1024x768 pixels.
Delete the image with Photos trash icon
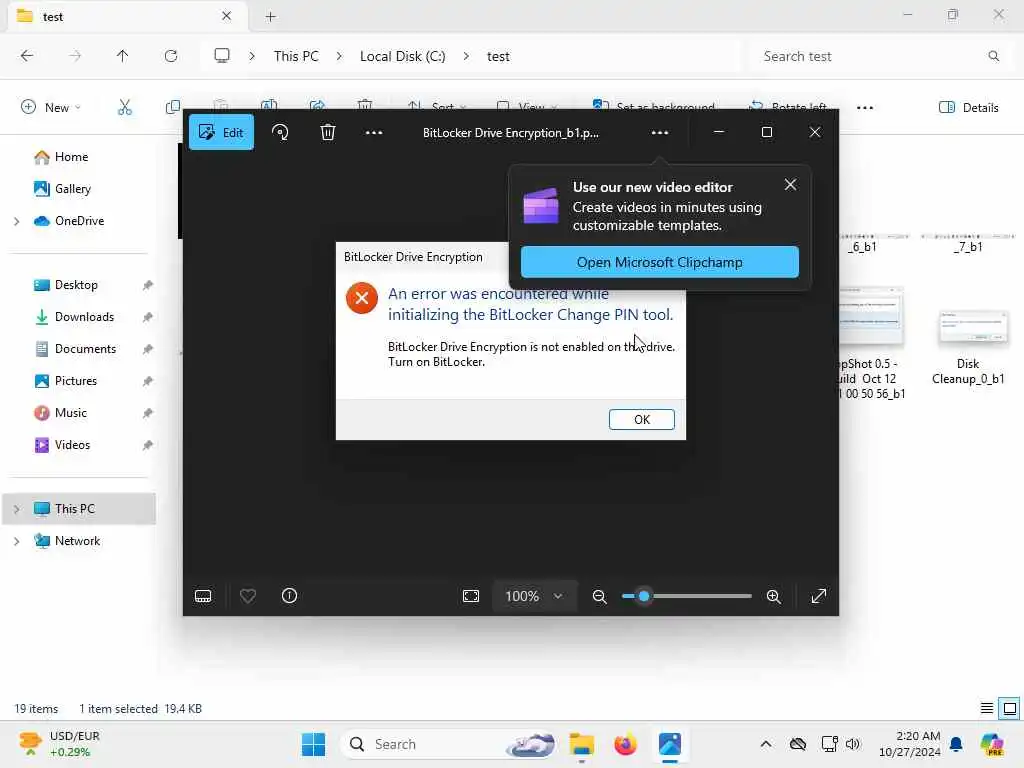coord(328,133)
